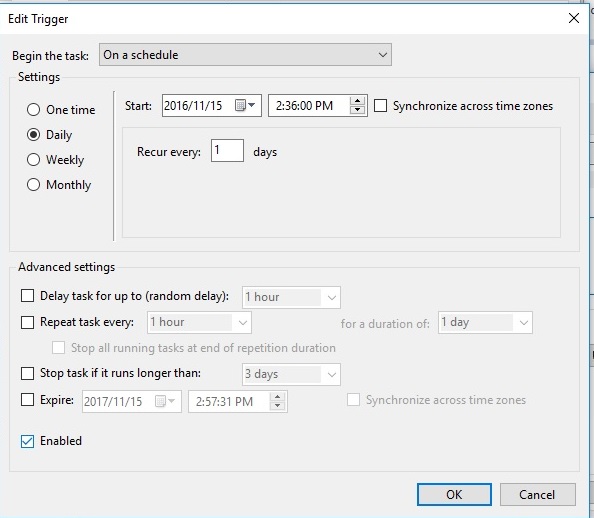Screen dimensions: 594x518
Task: Open the Expire date calendar picker icon
Action: coord(164,401)
